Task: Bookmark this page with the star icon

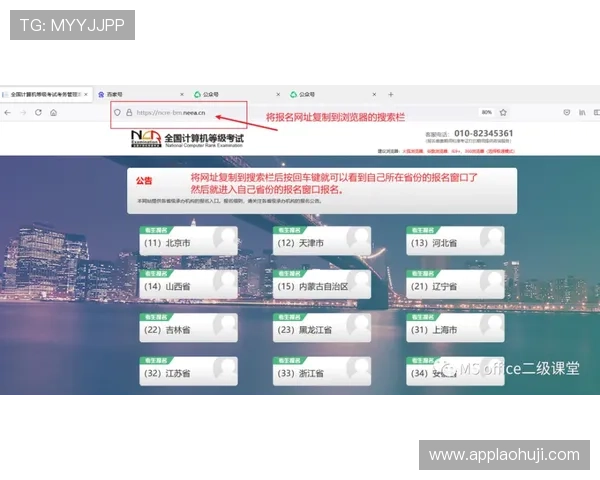Action: (503, 113)
